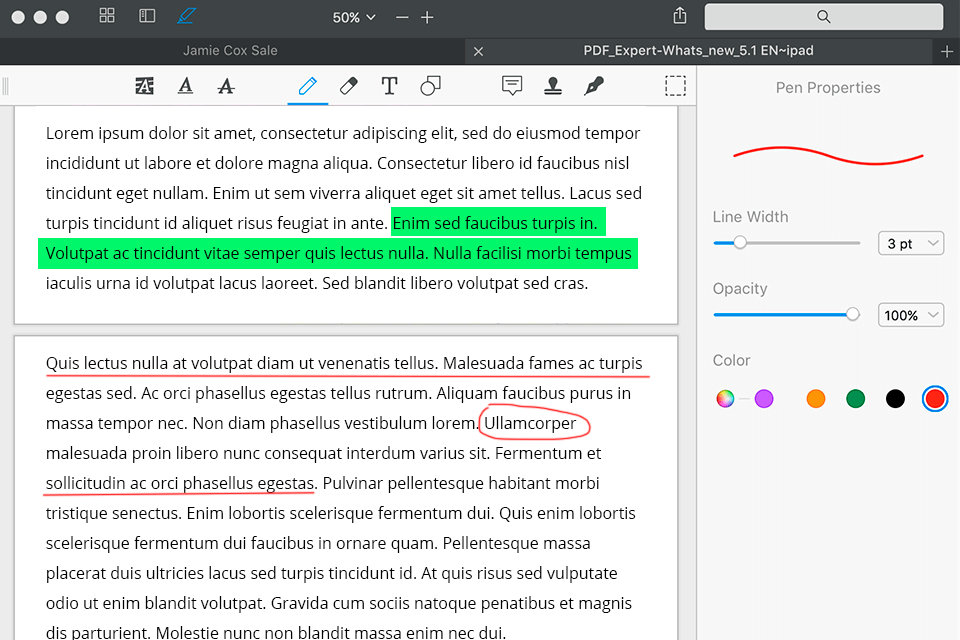Screen dimensions: 960x640
Task: Select the underline text tool
Action: 185,87
